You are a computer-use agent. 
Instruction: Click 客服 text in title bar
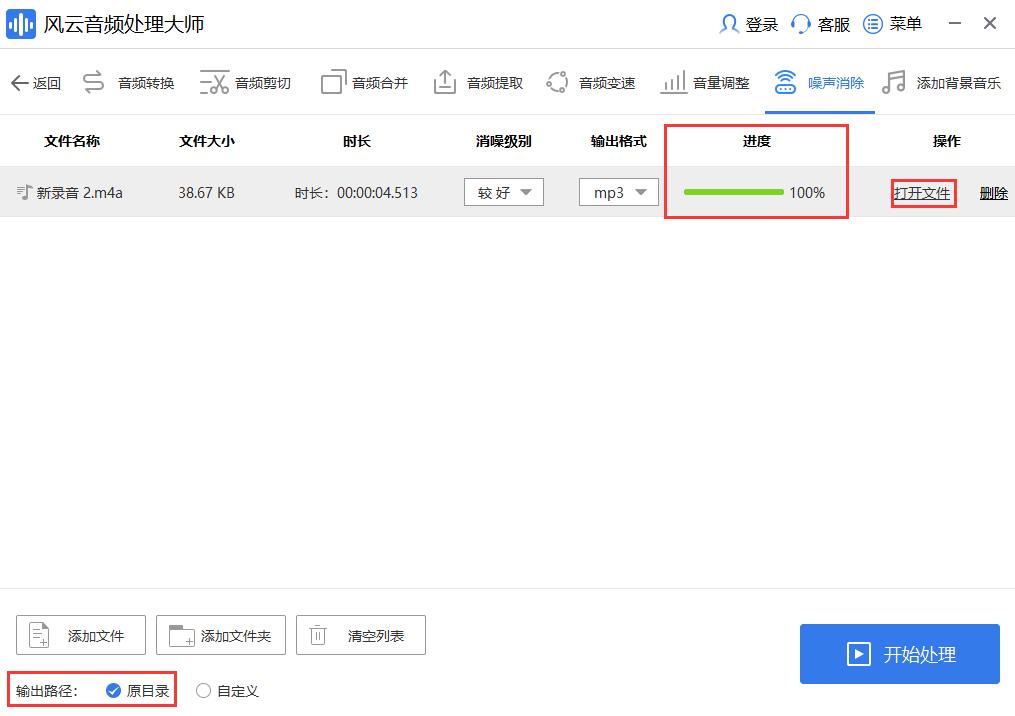(x=834, y=25)
